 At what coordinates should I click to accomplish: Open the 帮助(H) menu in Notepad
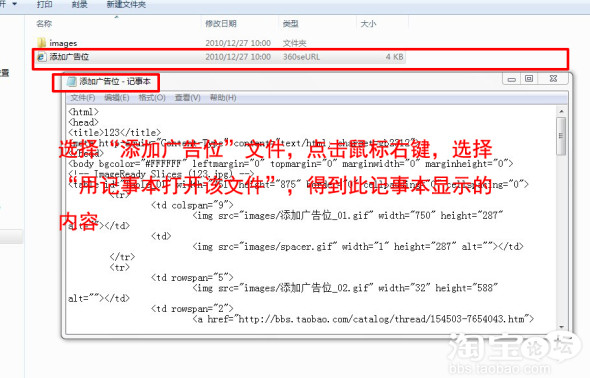click(223, 98)
